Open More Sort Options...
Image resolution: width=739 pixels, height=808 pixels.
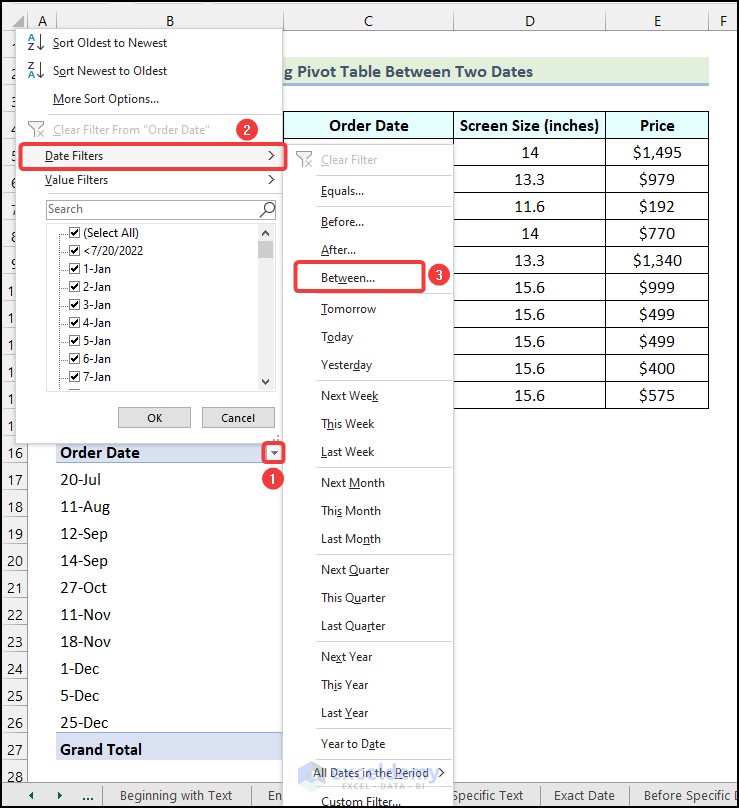coord(106,98)
